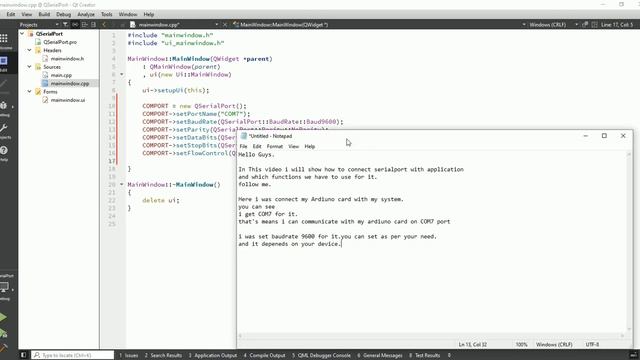Open Debug mode bug icon
This screenshot has height=360, width=640.
coord(4,106)
